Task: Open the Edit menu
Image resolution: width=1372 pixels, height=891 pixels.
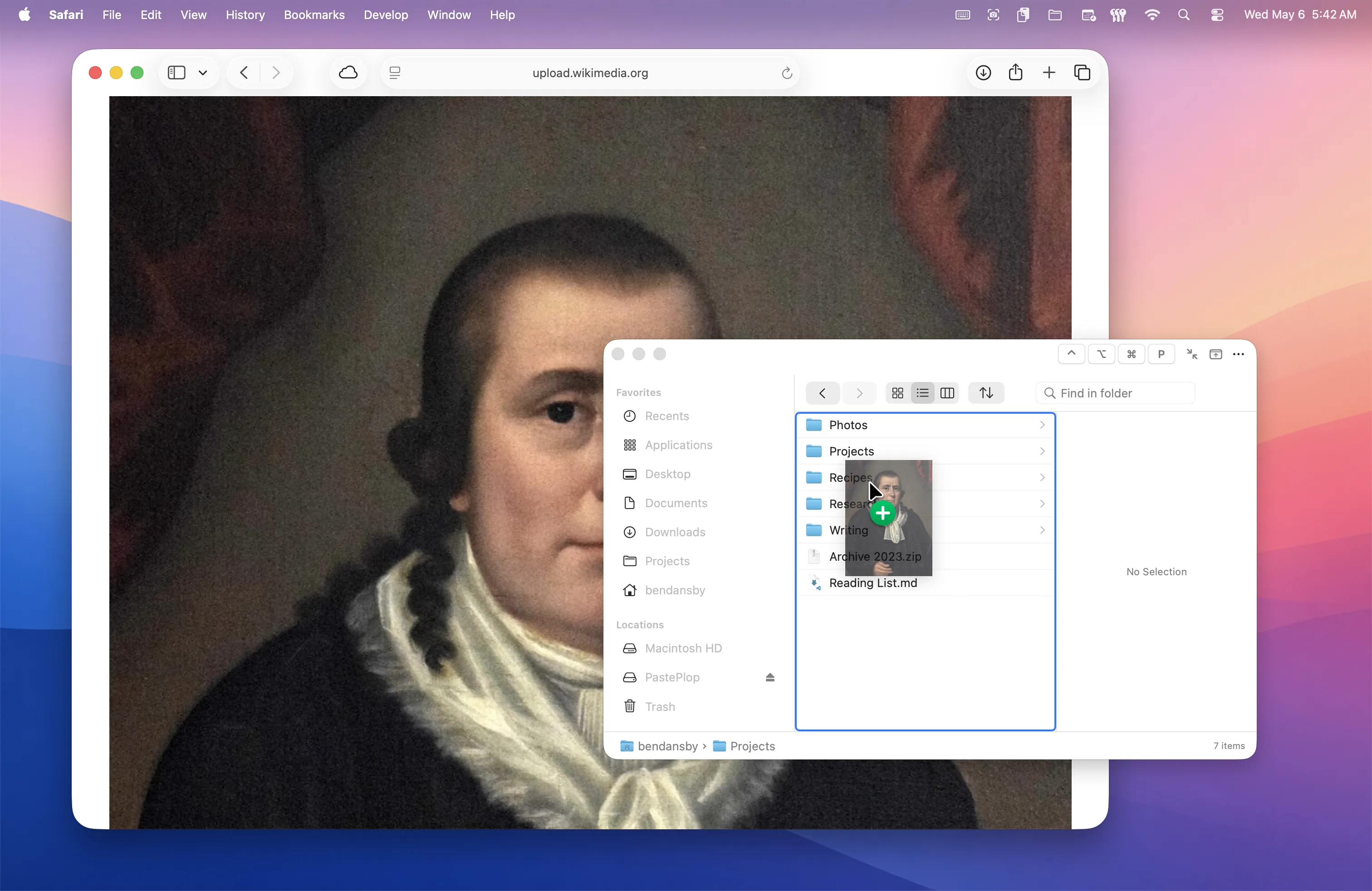Action: point(151,15)
